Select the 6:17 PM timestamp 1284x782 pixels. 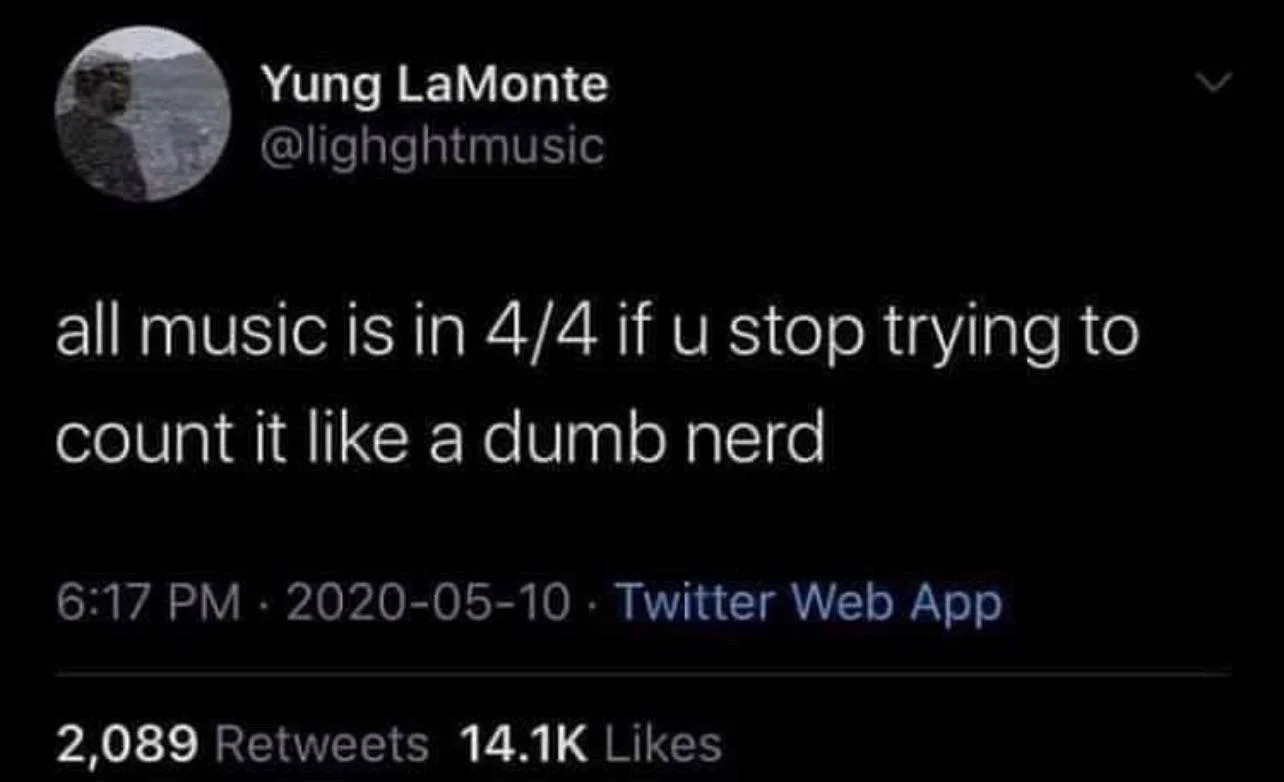pos(149,603)
